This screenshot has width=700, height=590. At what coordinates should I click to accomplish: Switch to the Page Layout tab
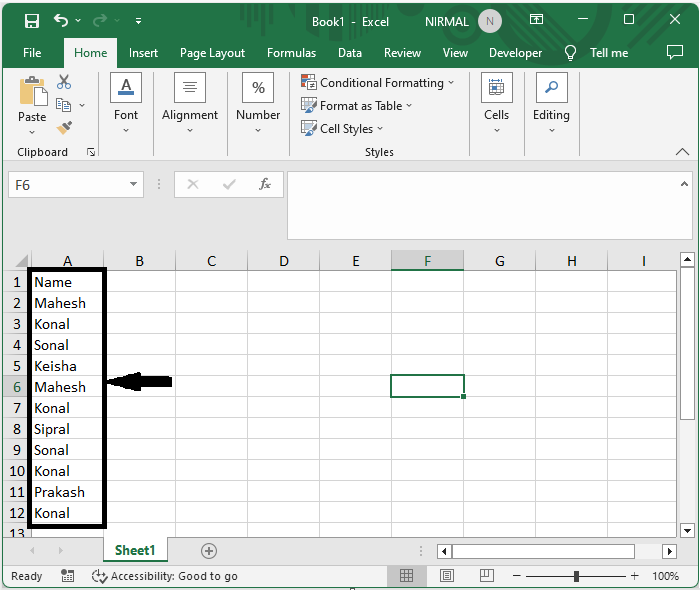(x=212, y=53)
